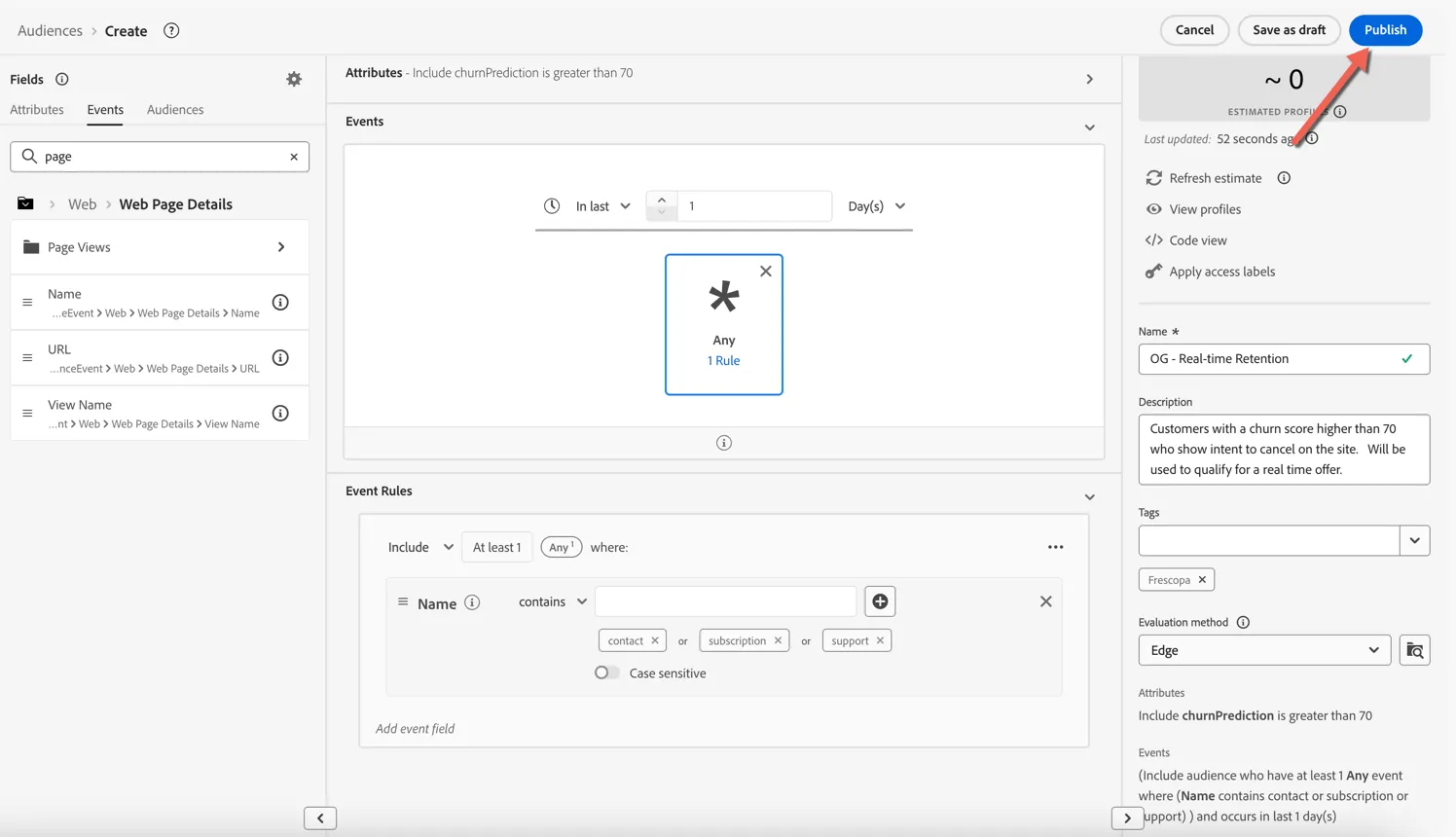Open the Day(s) unit dropdown
Screen dimensions: 1456x837
[877, 206]
